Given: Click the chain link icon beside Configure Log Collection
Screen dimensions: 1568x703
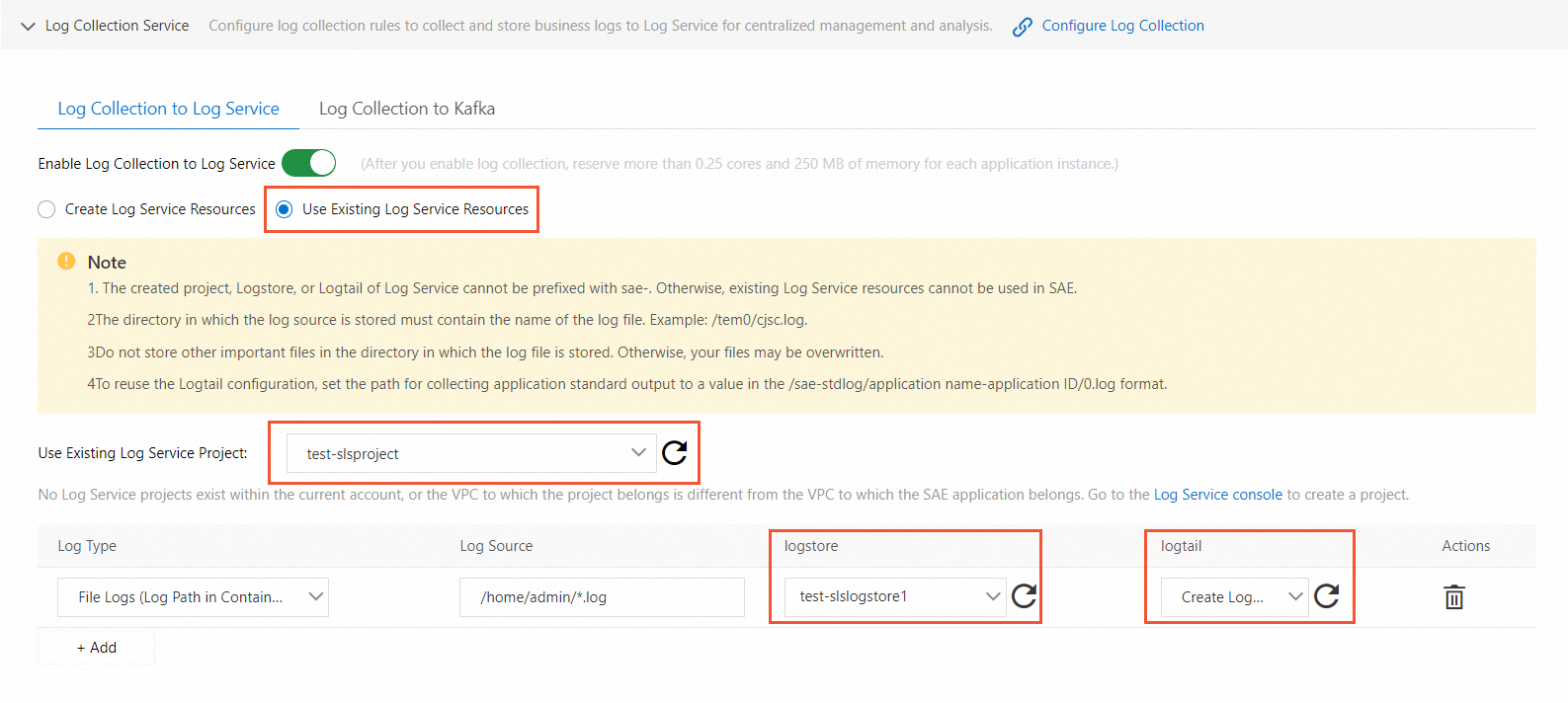Looking at the screenshot, I should (1023, 27).
